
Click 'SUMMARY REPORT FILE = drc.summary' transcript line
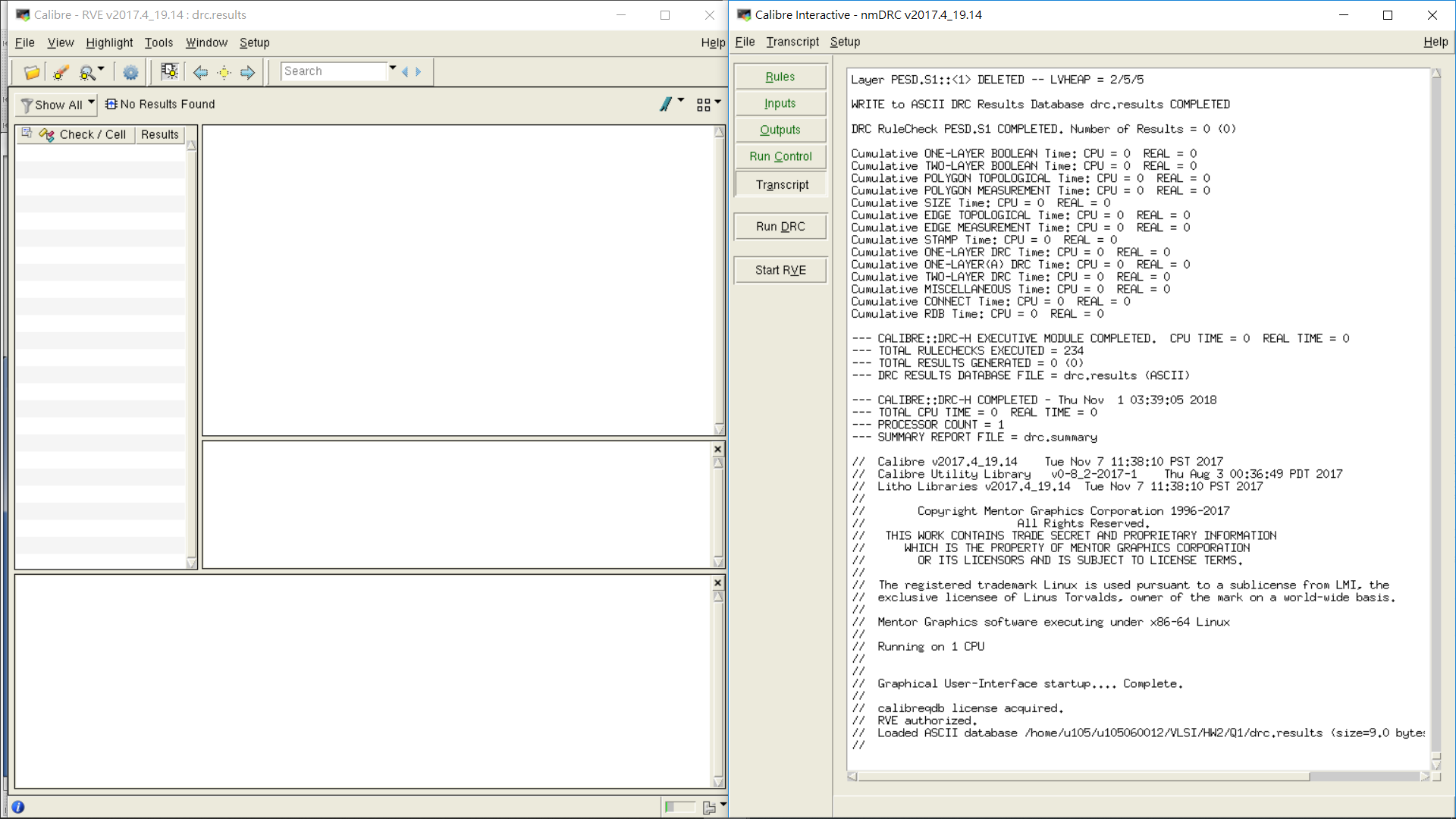(x=974, y=437)
